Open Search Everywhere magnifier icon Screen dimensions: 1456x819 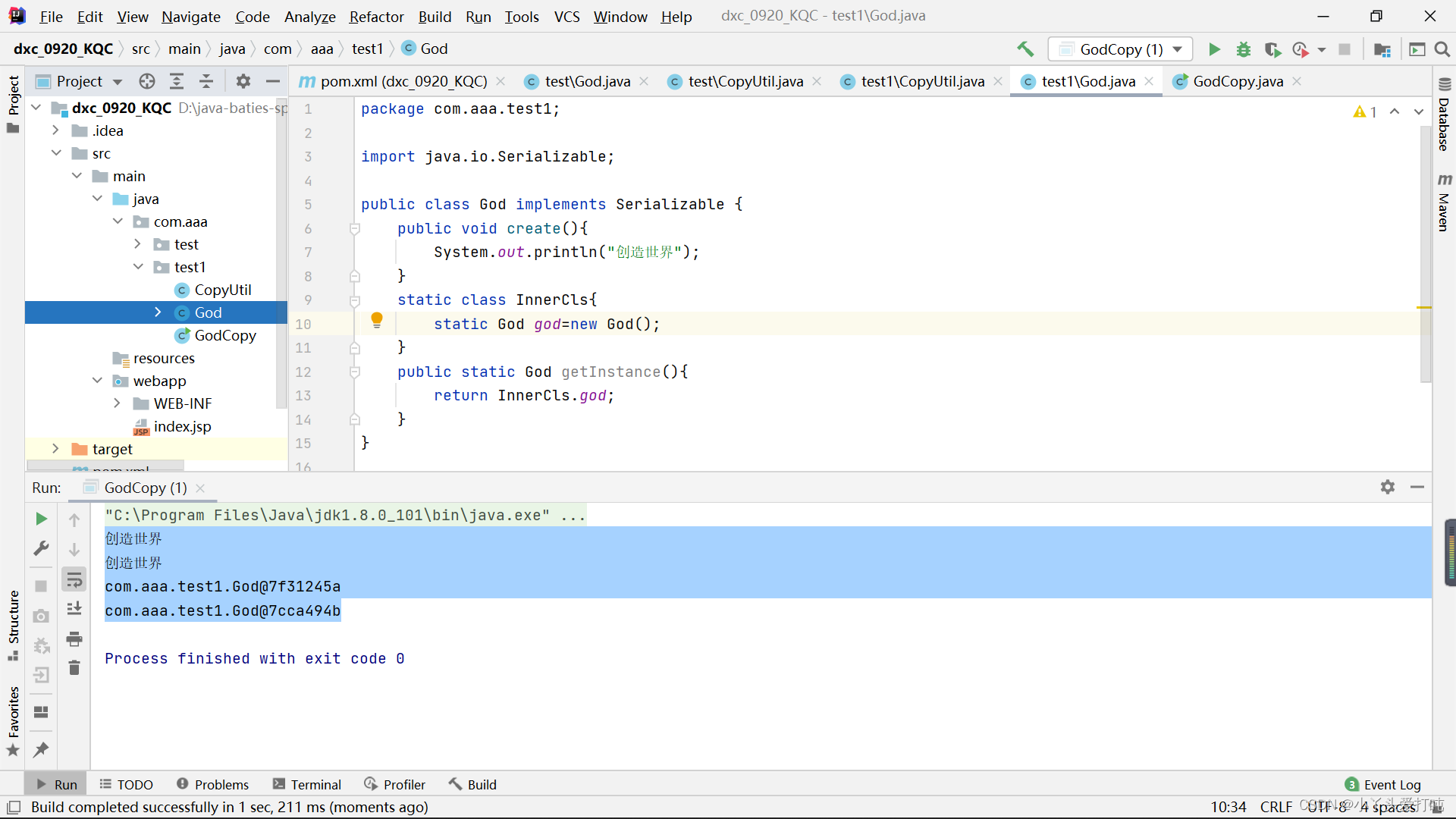click(1442, 49)
